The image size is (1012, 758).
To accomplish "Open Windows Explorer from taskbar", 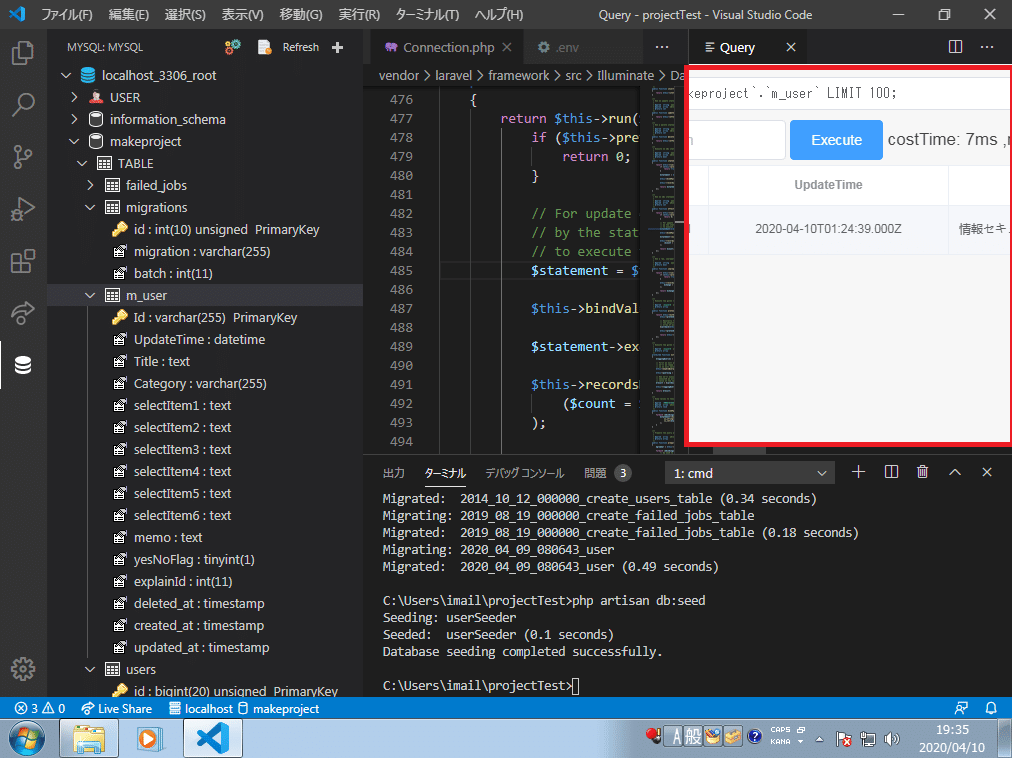I will pyautogui.click(x=89, y=738).
